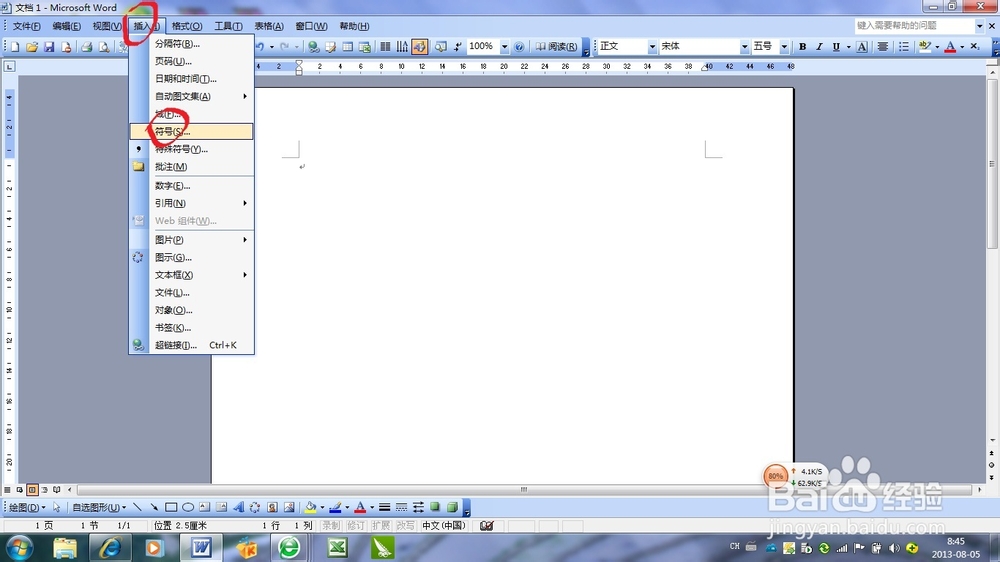Open the 文件(F) menu

27,26
